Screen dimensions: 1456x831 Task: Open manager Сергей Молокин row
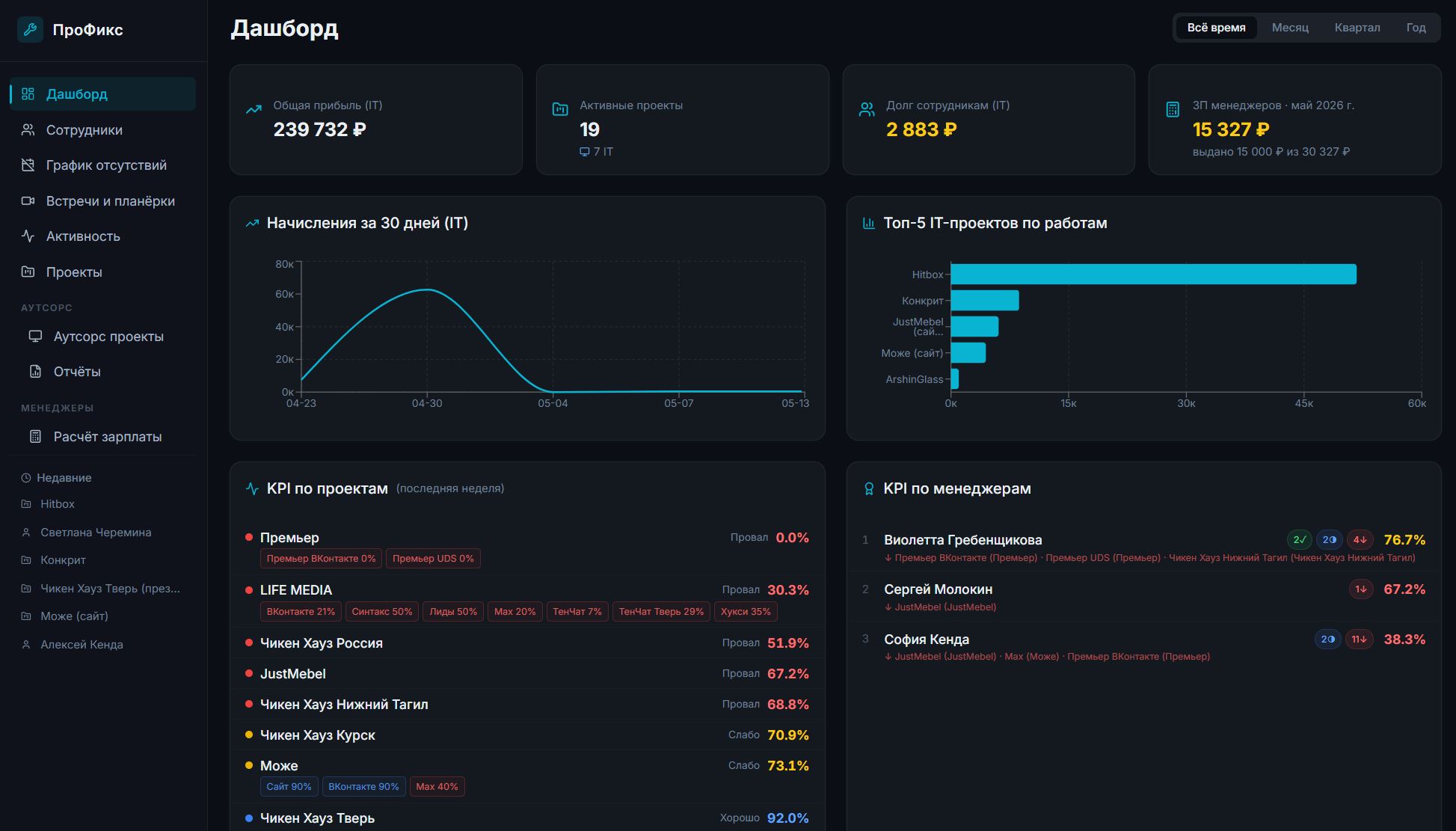[x=1144, y=597]
